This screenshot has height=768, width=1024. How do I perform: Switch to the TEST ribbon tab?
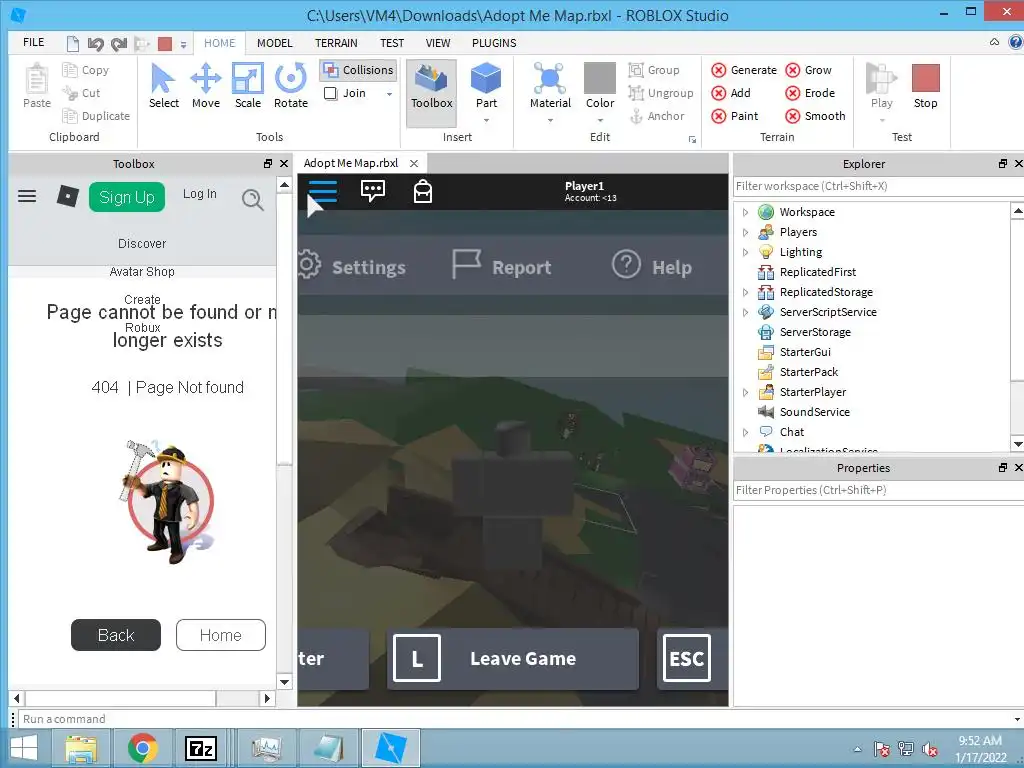[x=392, y=43]
